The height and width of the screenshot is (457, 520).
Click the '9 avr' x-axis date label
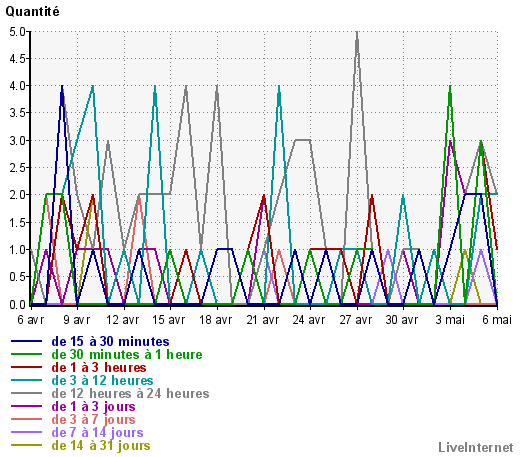[x=77, y=320]
